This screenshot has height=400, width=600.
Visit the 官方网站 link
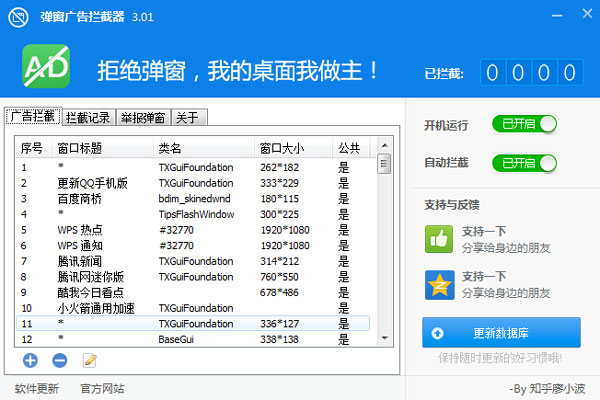coord(102,388)
